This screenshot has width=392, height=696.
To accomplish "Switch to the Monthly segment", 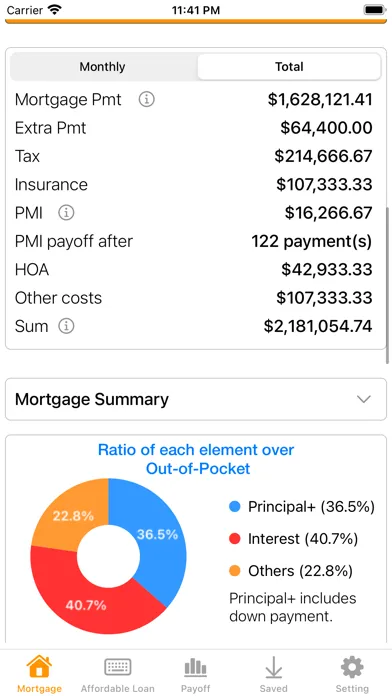I will click(x=103, y=67).
